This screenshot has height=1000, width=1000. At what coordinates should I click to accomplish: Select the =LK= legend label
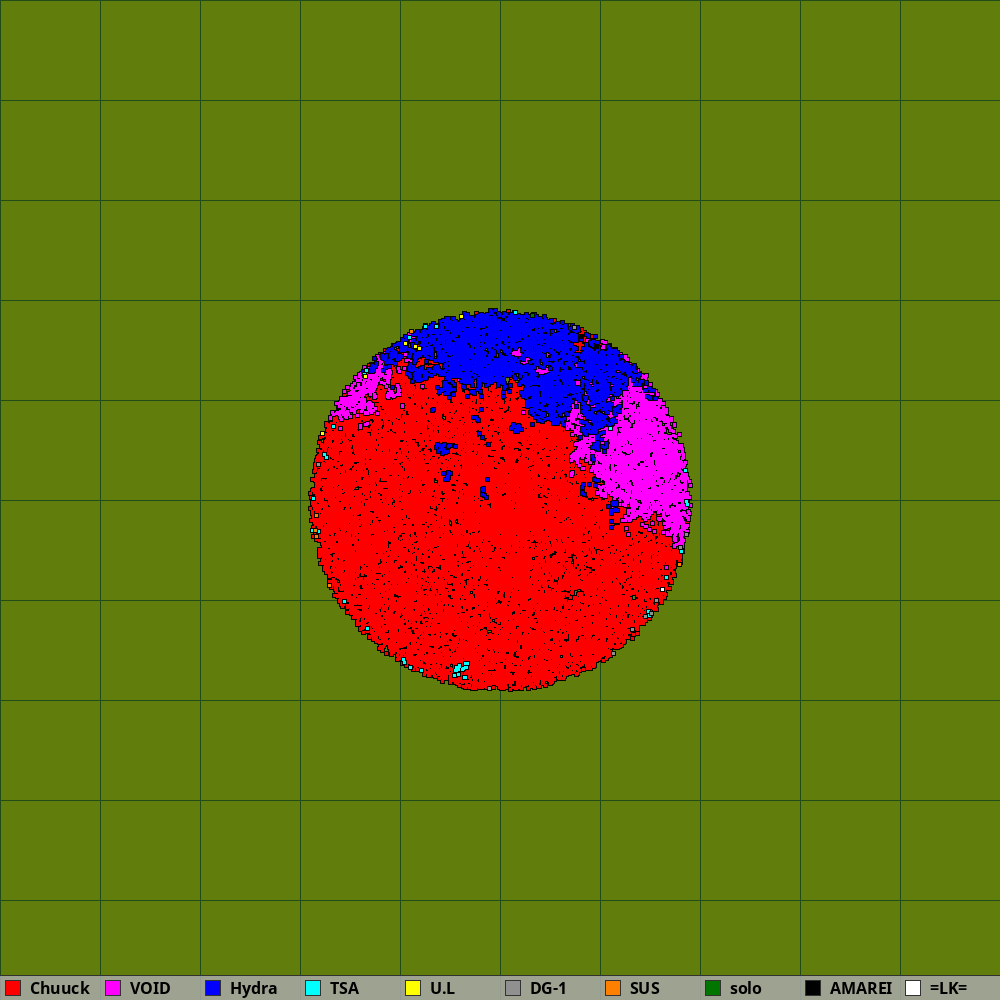948,988
